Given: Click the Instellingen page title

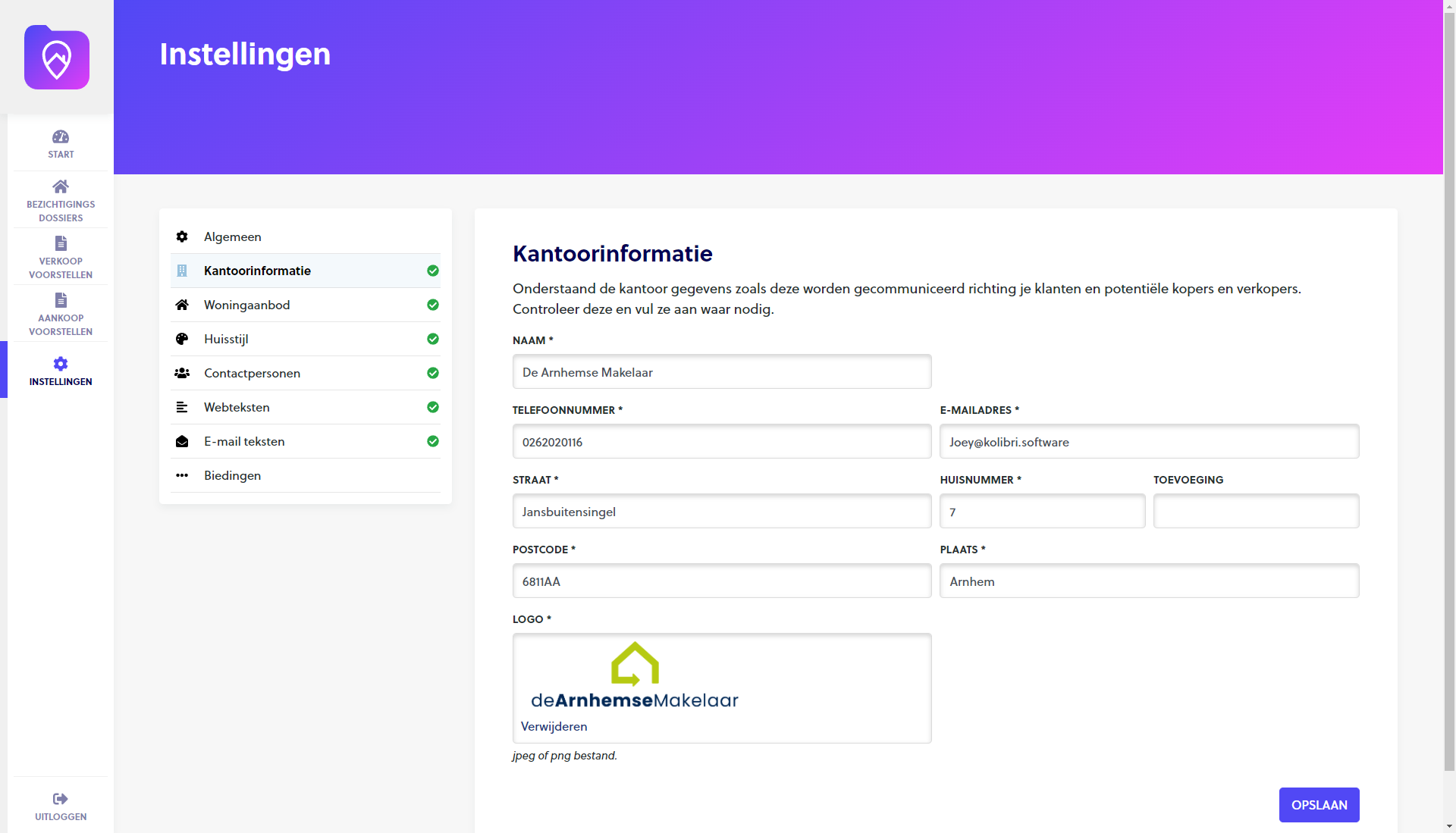Looking at the screenshot, I should [245, 54].
